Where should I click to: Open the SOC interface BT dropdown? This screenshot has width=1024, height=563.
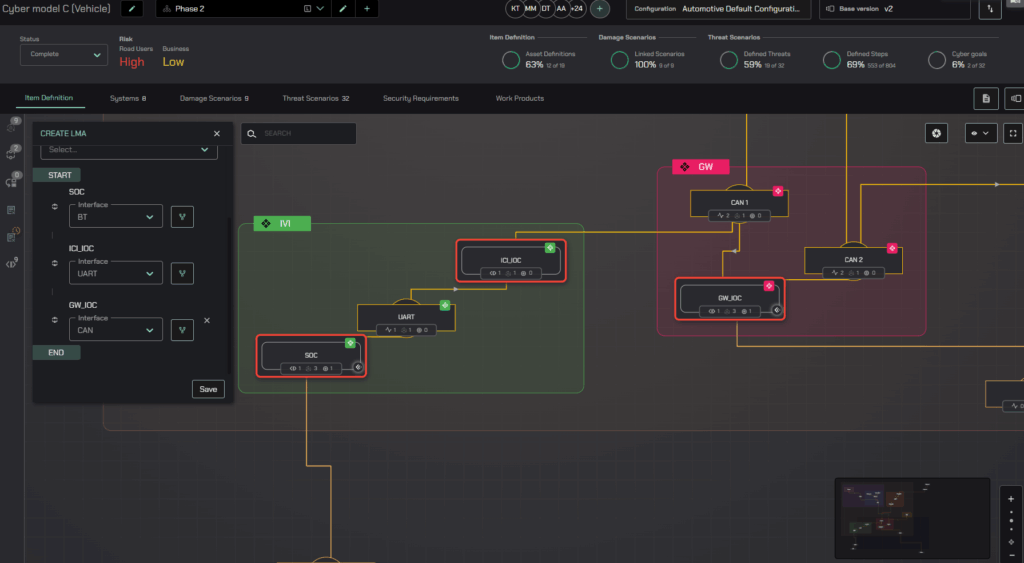point(116,217)
